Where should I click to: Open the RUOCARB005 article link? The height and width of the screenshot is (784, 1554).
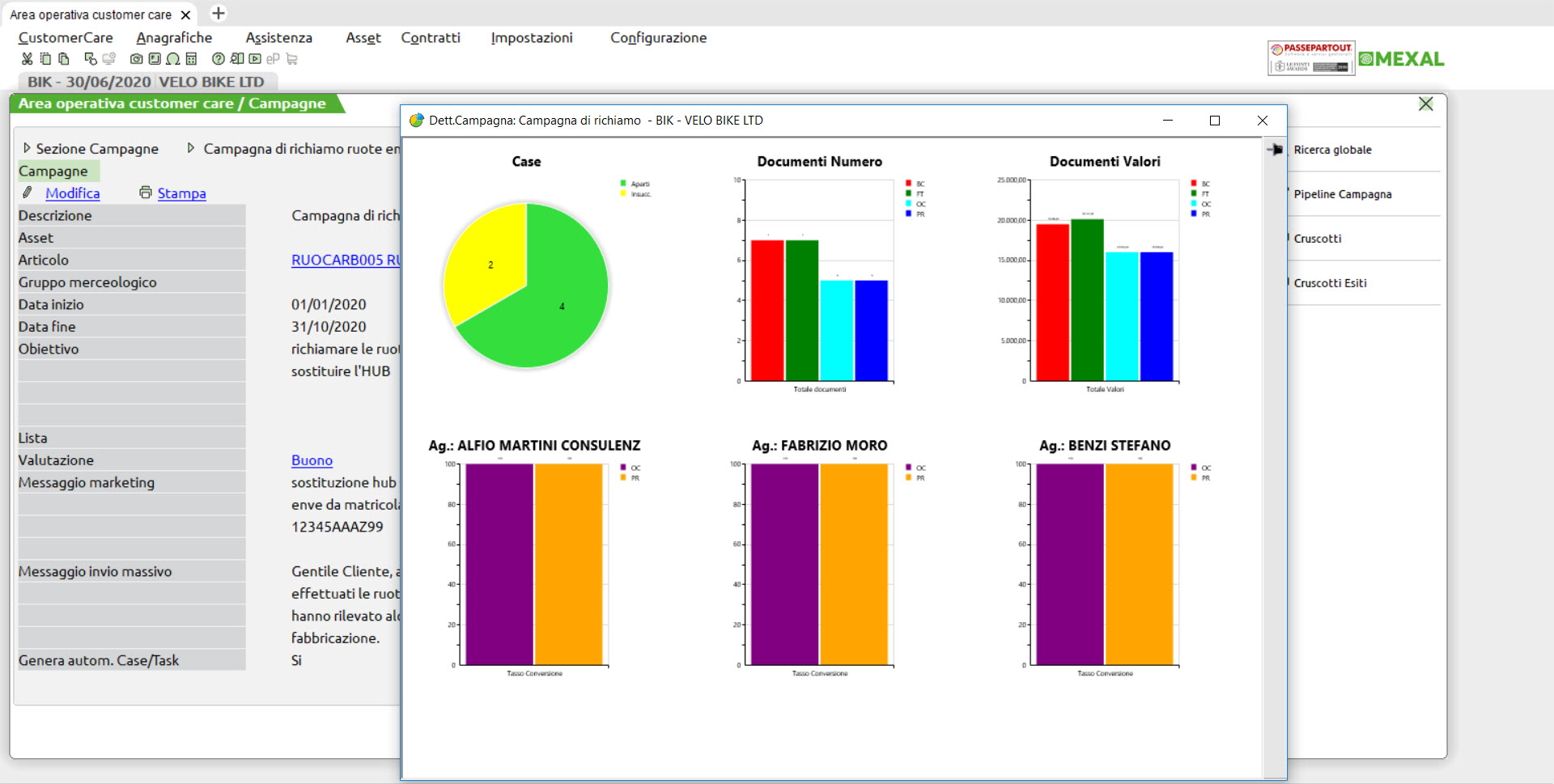coord(345,260)
